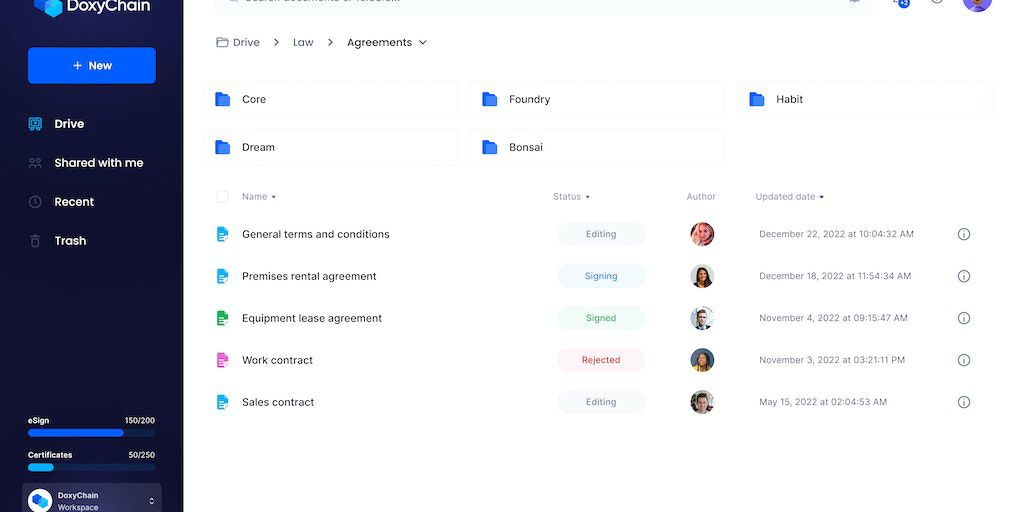Click the Signed status badge
Screen dimensions: 1024x512
[x=601, y=318]
